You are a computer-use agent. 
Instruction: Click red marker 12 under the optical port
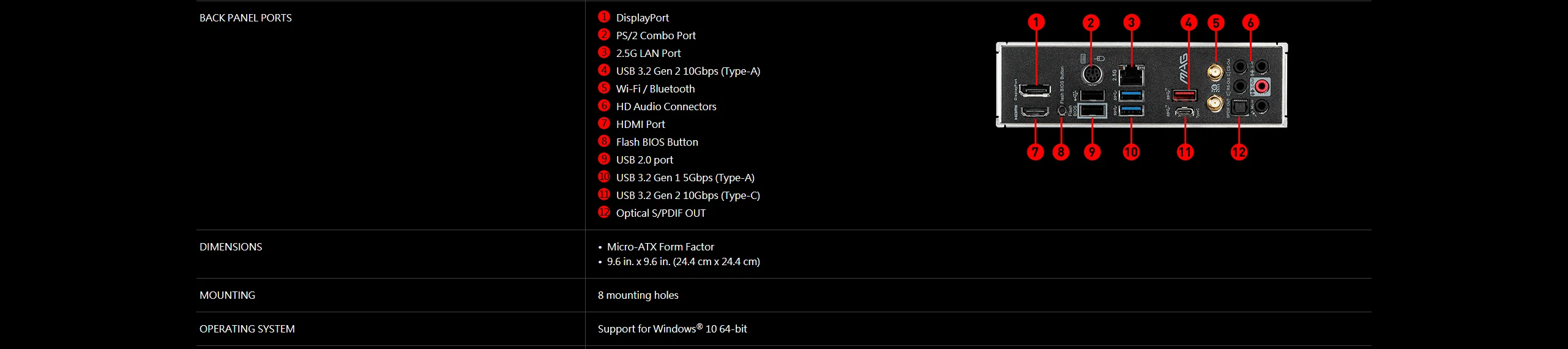tap(1239, 152)
